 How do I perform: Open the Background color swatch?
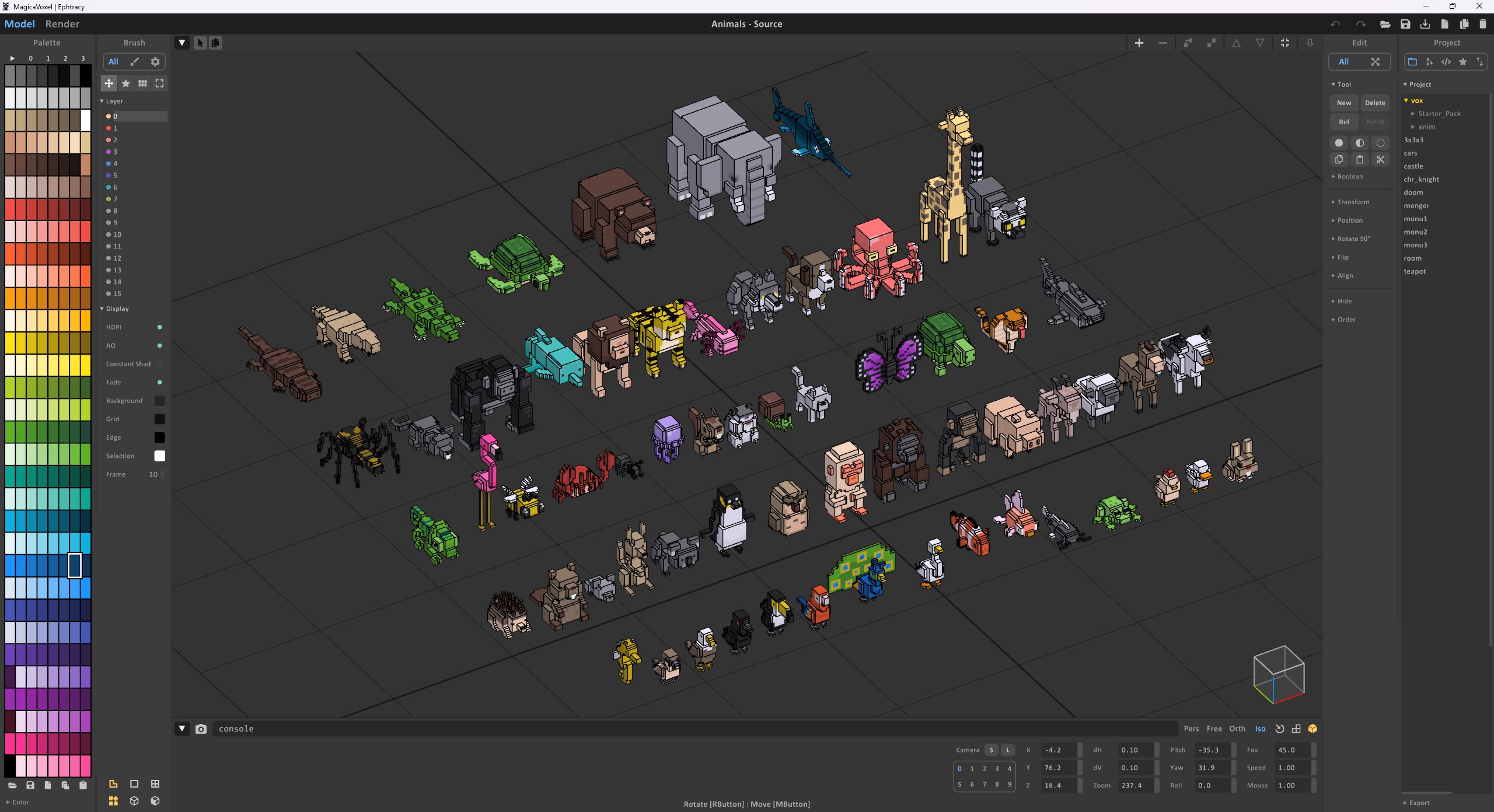point(159,401)
